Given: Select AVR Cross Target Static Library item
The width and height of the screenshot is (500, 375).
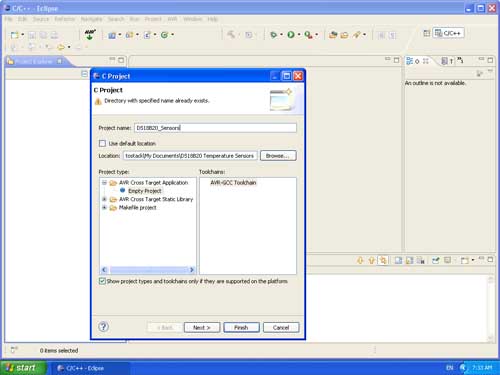Looking at the screenshot, I should point(156,199).
